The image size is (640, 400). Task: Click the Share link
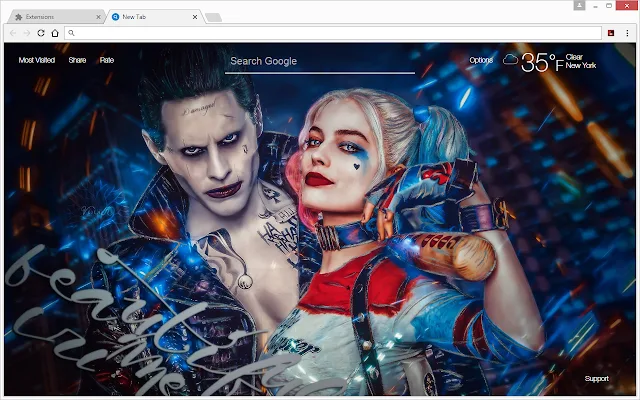tap(77, 60)
